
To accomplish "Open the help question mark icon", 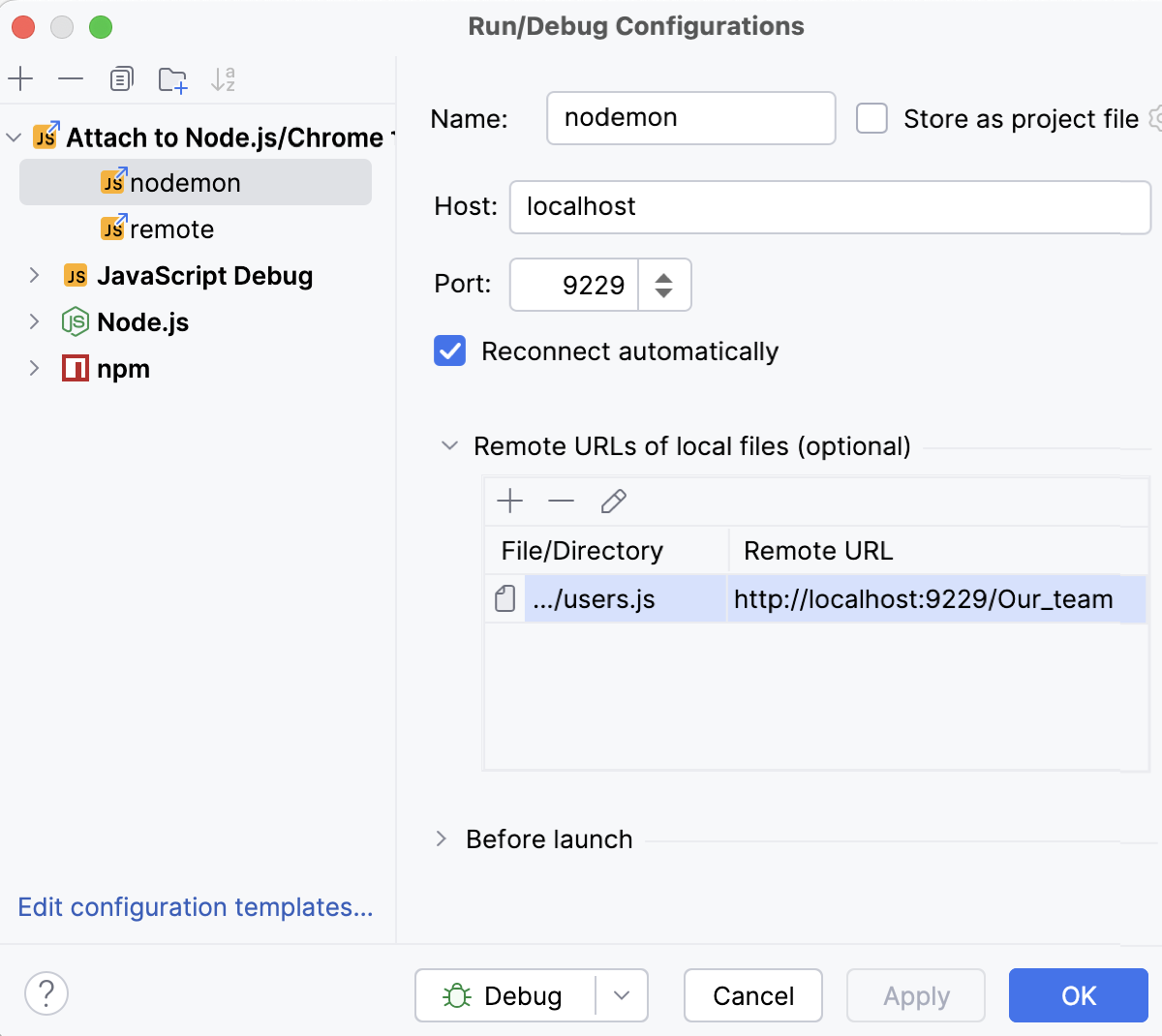I will pos(46,993).
